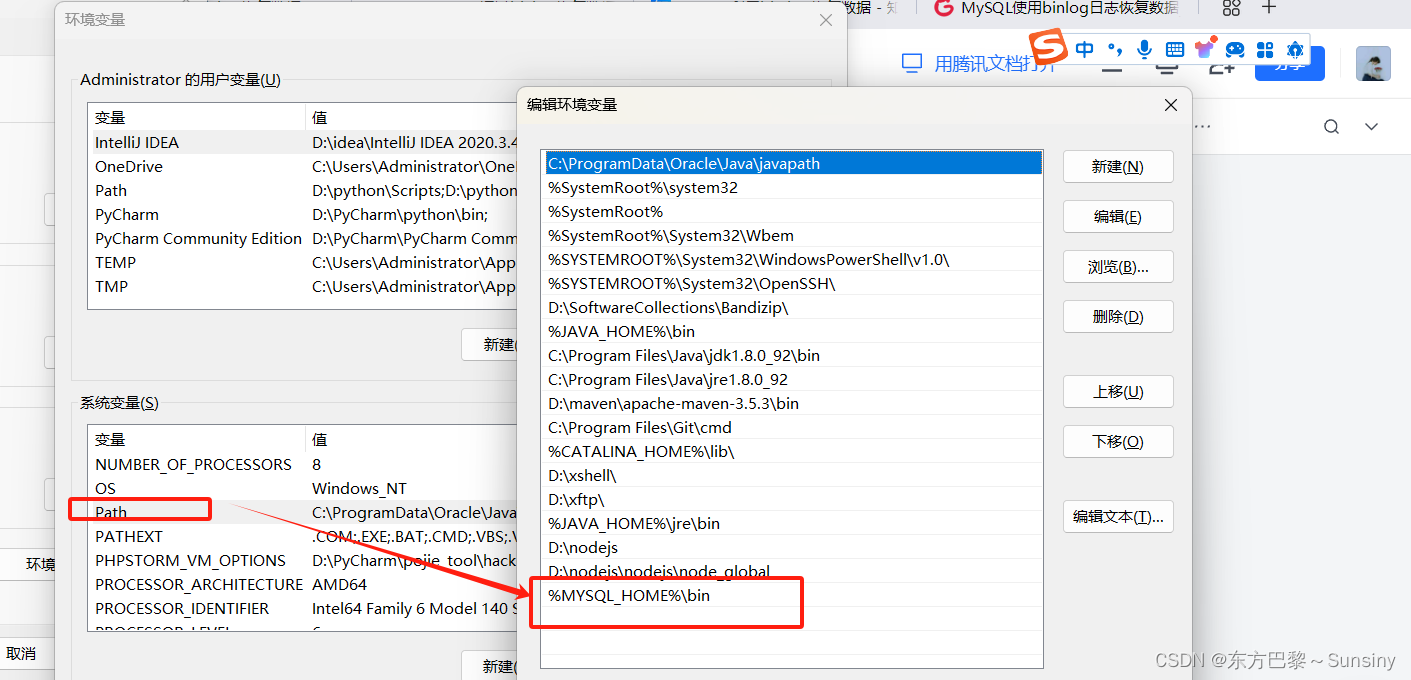Select the PROCESSOR_IDENTIFIER system variable
The height and width of the screenshot is (680, 1411).
click(x=303, y=609)
